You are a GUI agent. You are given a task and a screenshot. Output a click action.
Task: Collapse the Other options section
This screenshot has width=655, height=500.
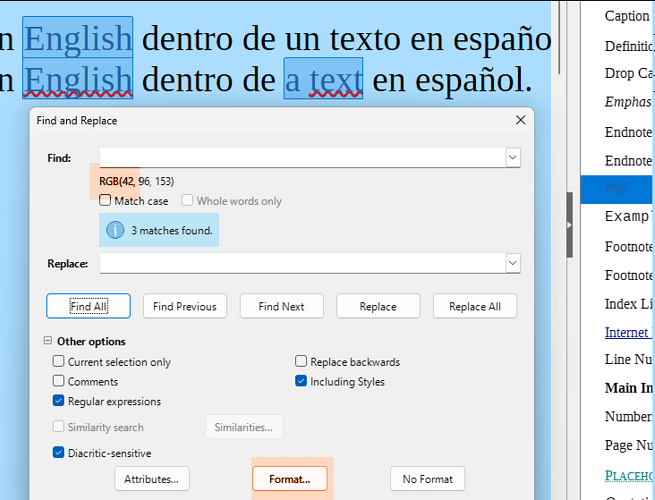click(48, 341)
